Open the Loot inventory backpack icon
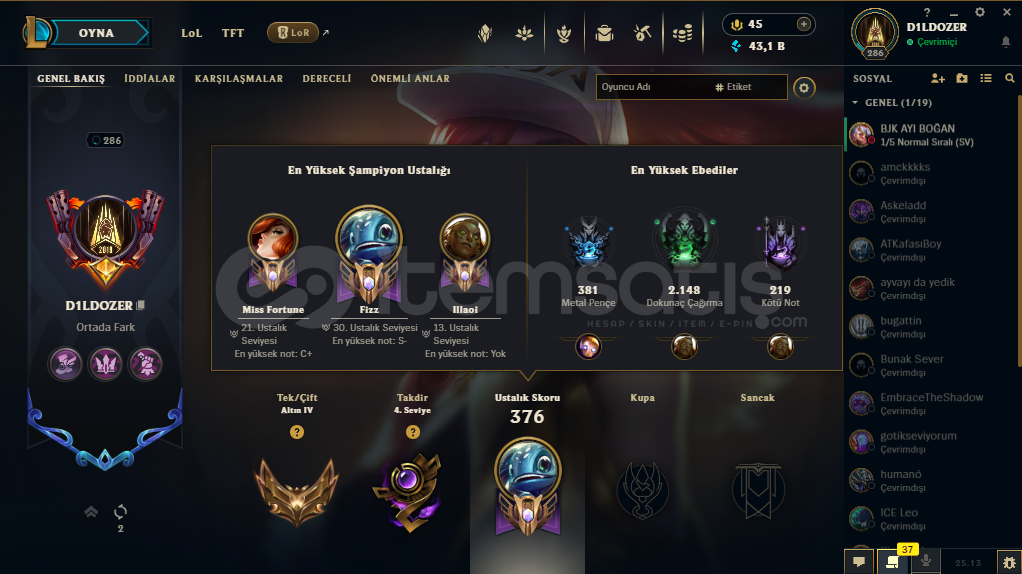This screenshot has width=1022, height=574. (604, 33)
